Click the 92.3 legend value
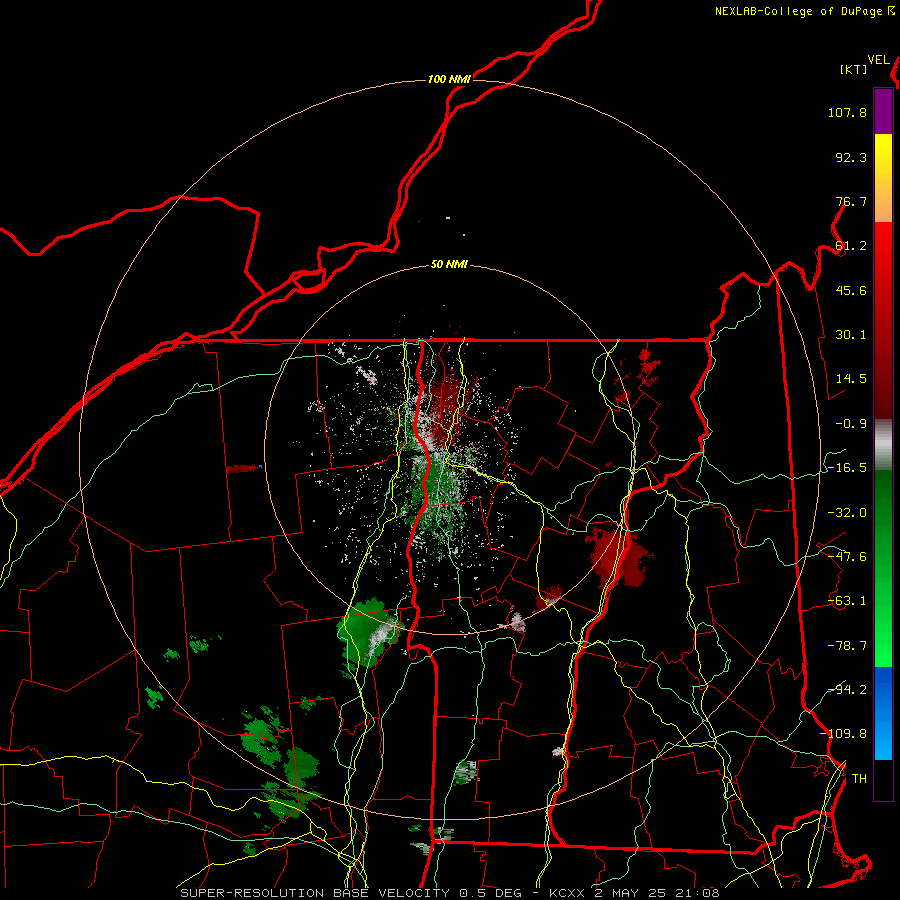The image size is (900, 900). tap(851, 157)
